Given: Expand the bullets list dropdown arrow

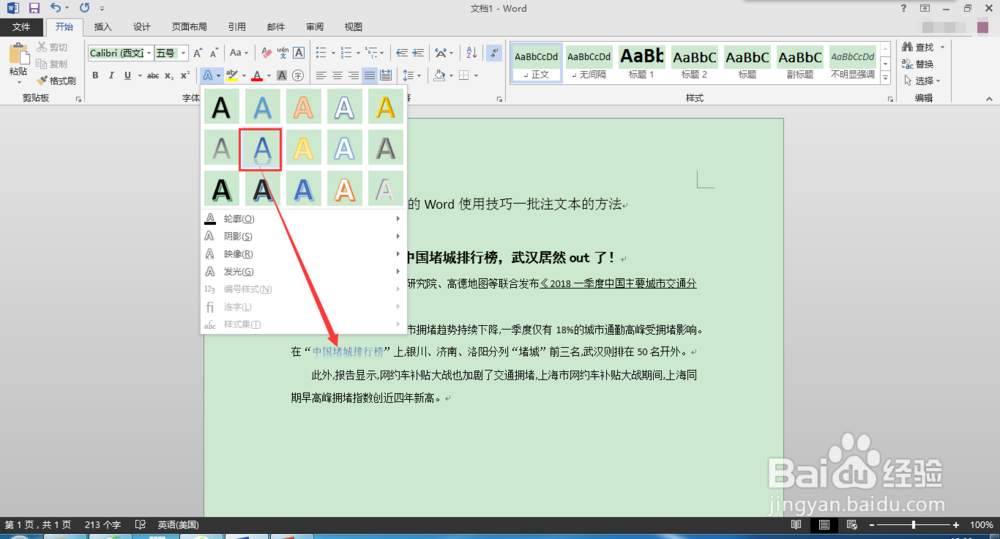Looking at the screenshot, I should [x=333, y=53].
